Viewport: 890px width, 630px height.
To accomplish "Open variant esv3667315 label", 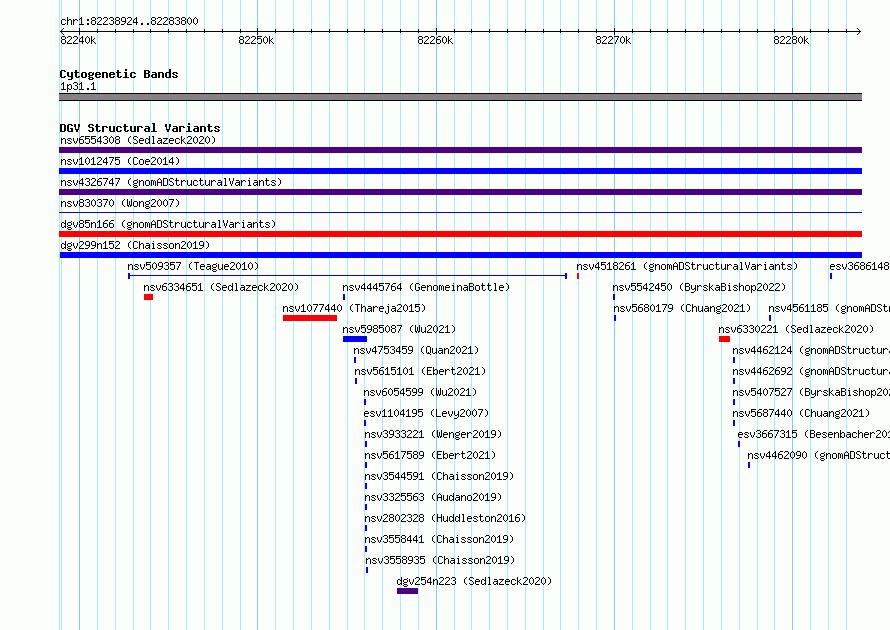I will pyautogui.click(x=813, y=434).
